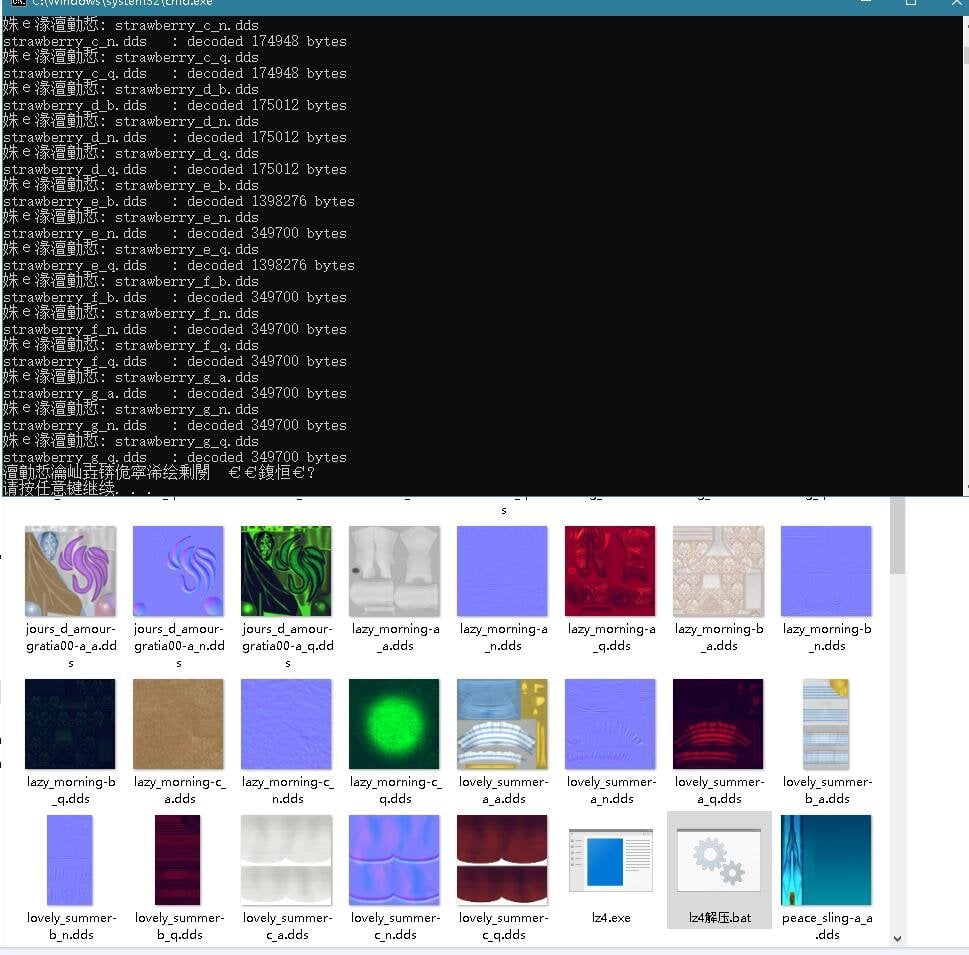Click 'strawberry_c_n.dds : decoded 174948 bytes' line
969x955 pixels.
pyautogui.click(x=175, y=41)
